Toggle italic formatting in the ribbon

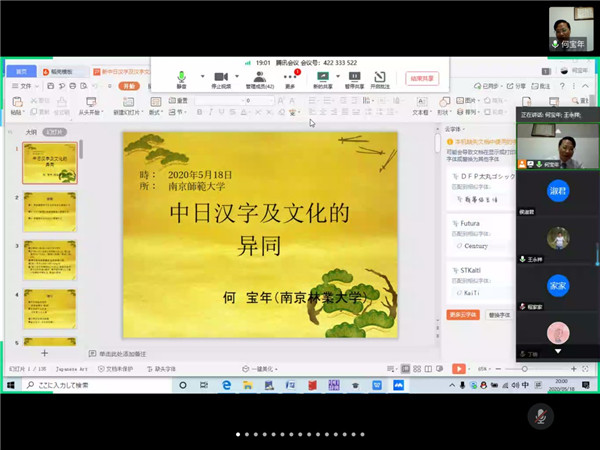coord(210,112)
